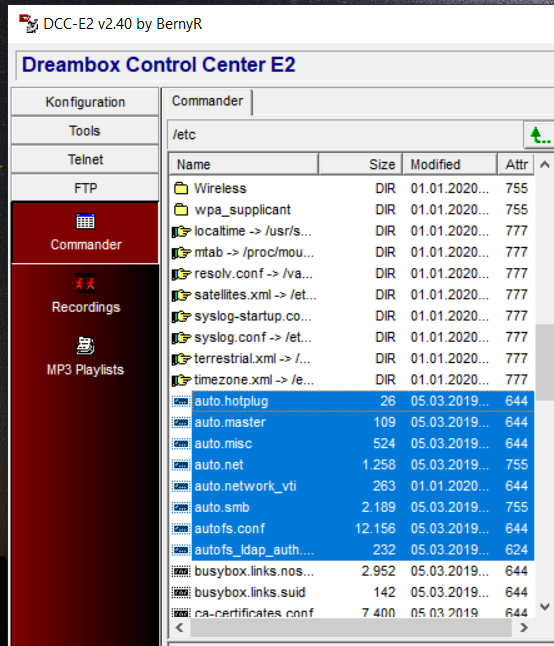Select the auto.net file name

[x=219, y=465]
